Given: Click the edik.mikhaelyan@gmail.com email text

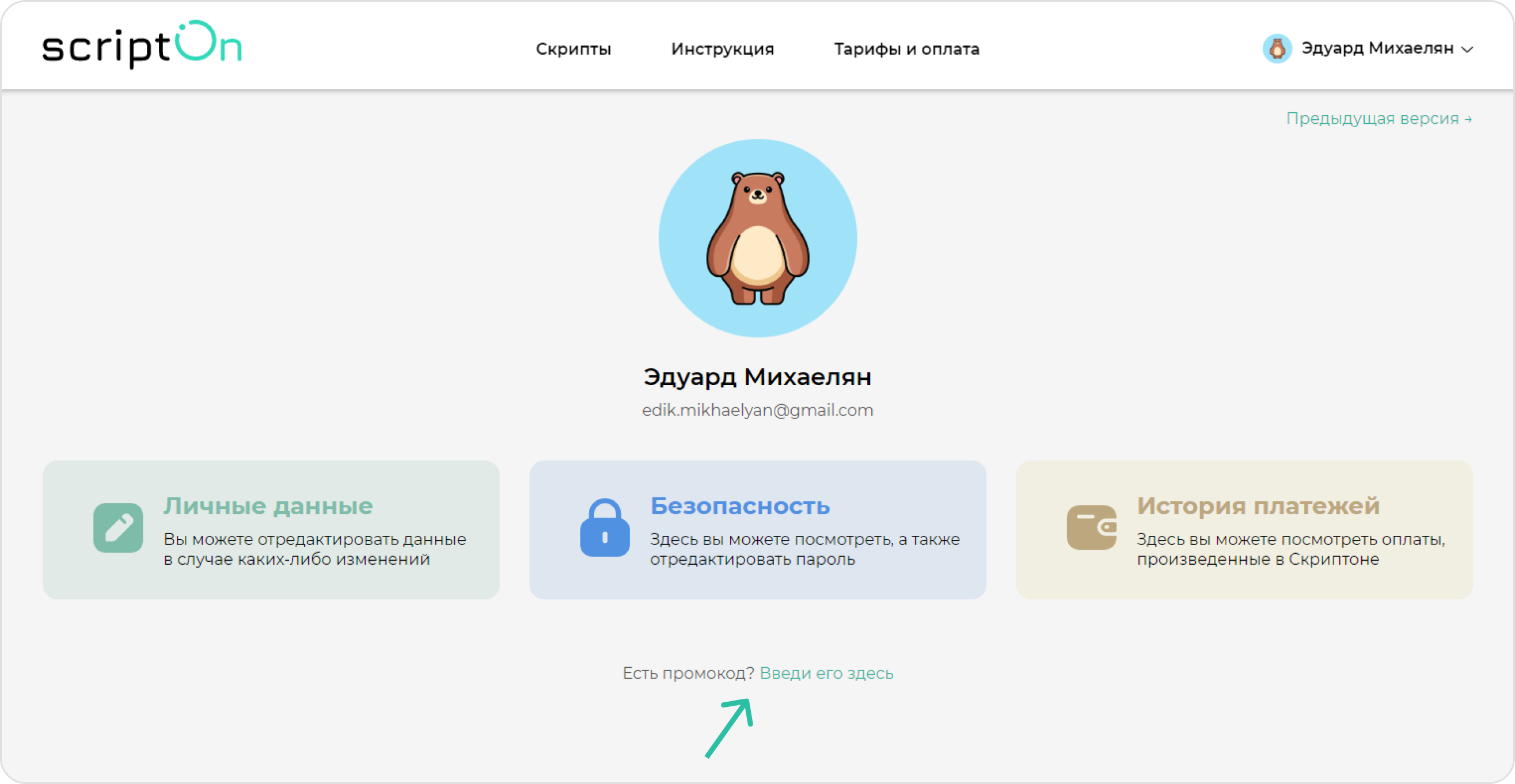Looking at the screenshot, I should point(758,410).
